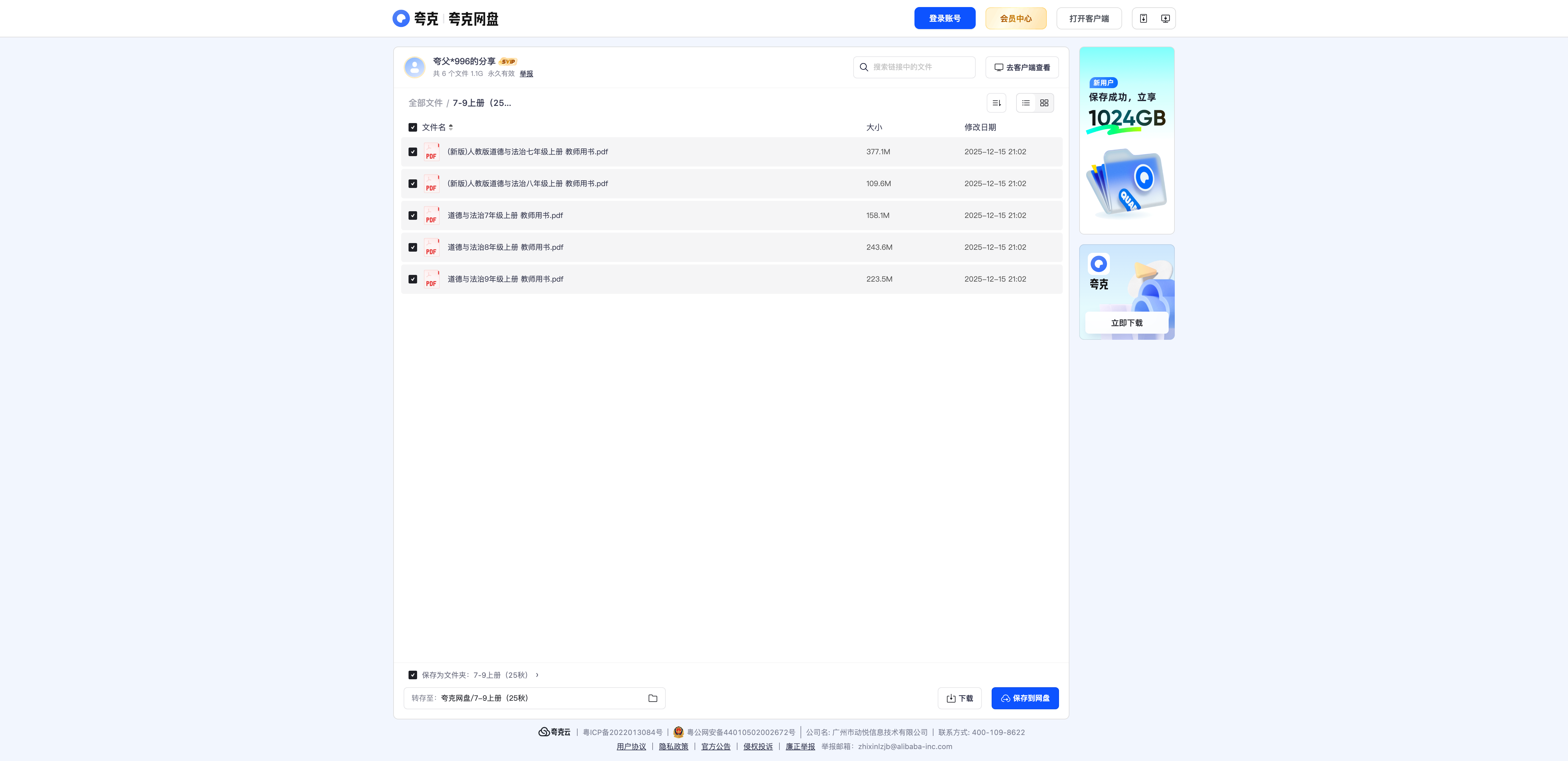This screenshot has height=761, width=1568.
Task: Switch to grid view icon
Action: click(x=1044, y=103)
